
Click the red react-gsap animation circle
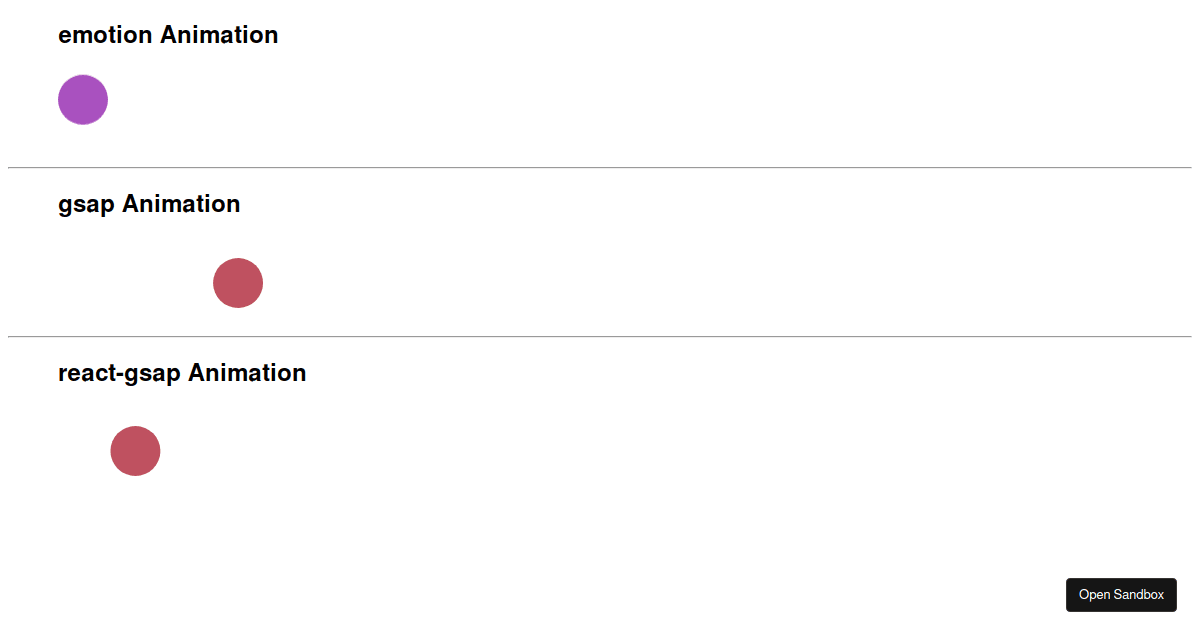[134, 451]
